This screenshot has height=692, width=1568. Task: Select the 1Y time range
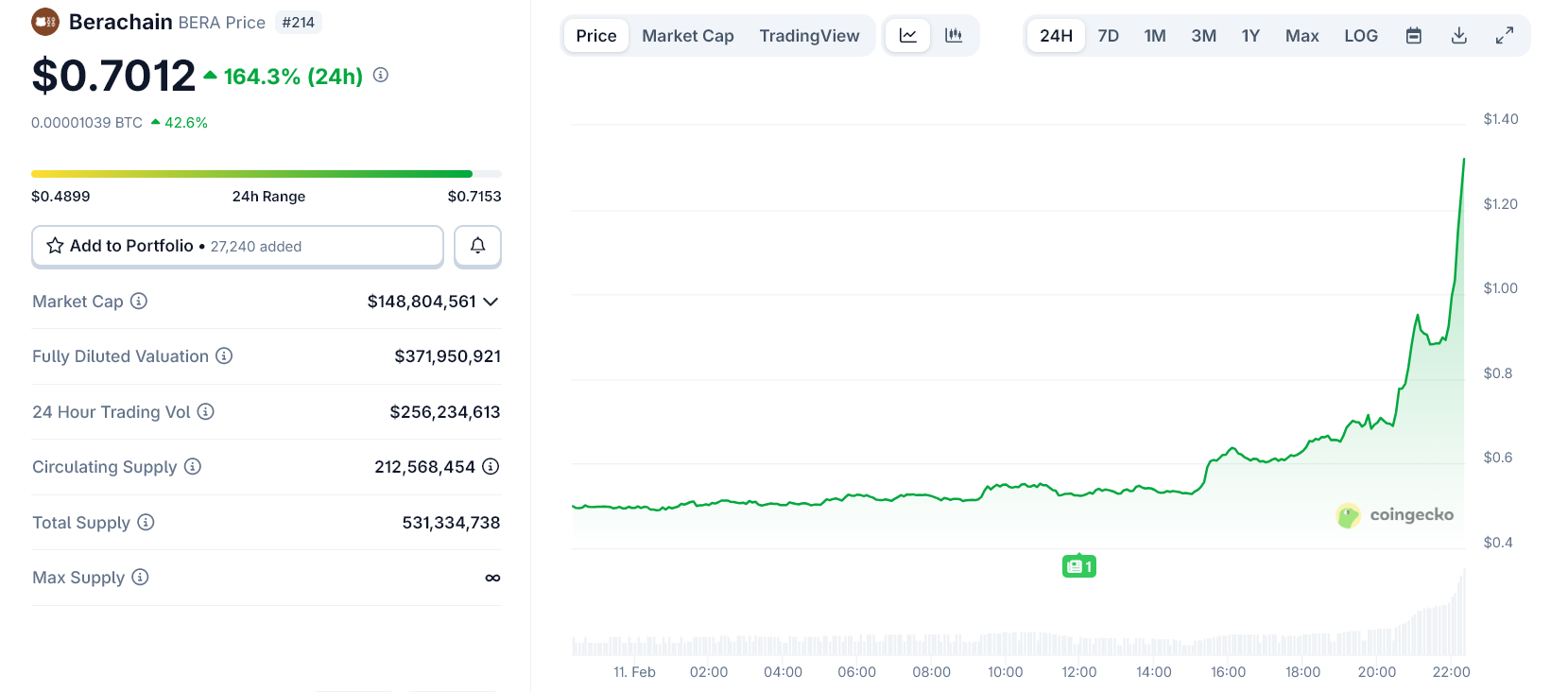[x=1250, y=36]
